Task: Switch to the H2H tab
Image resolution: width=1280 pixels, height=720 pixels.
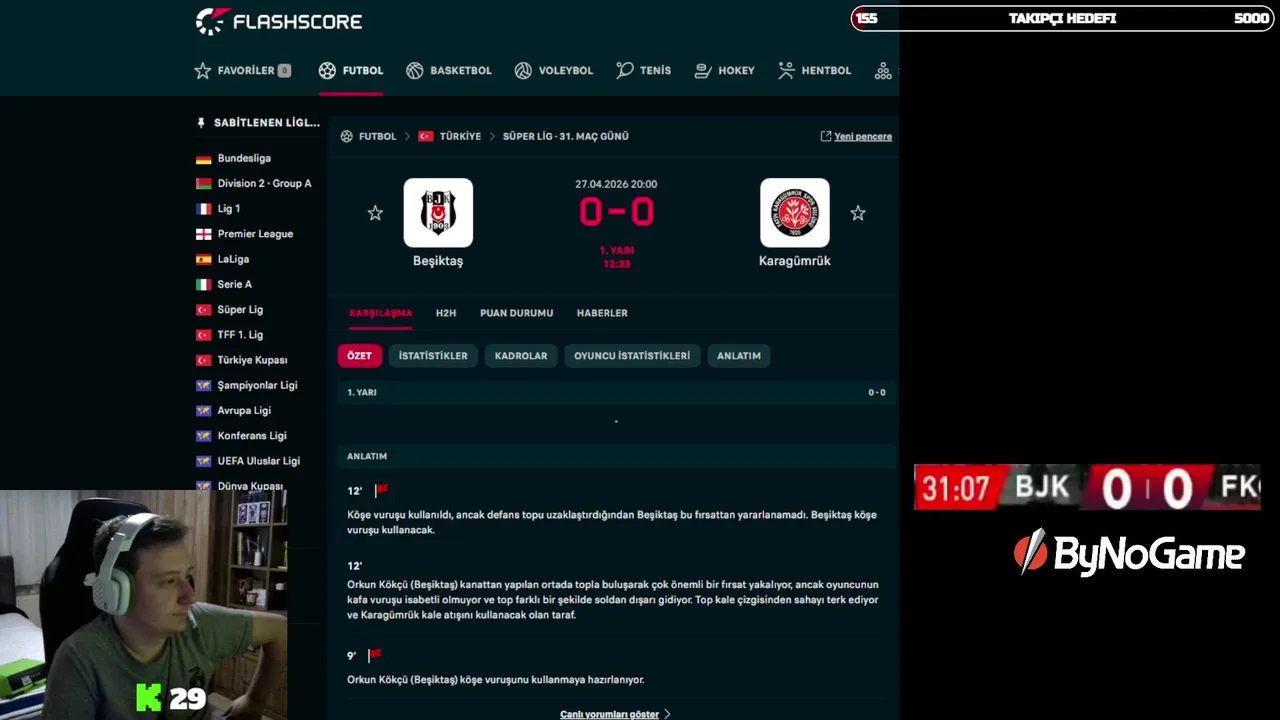Action: 446,313
